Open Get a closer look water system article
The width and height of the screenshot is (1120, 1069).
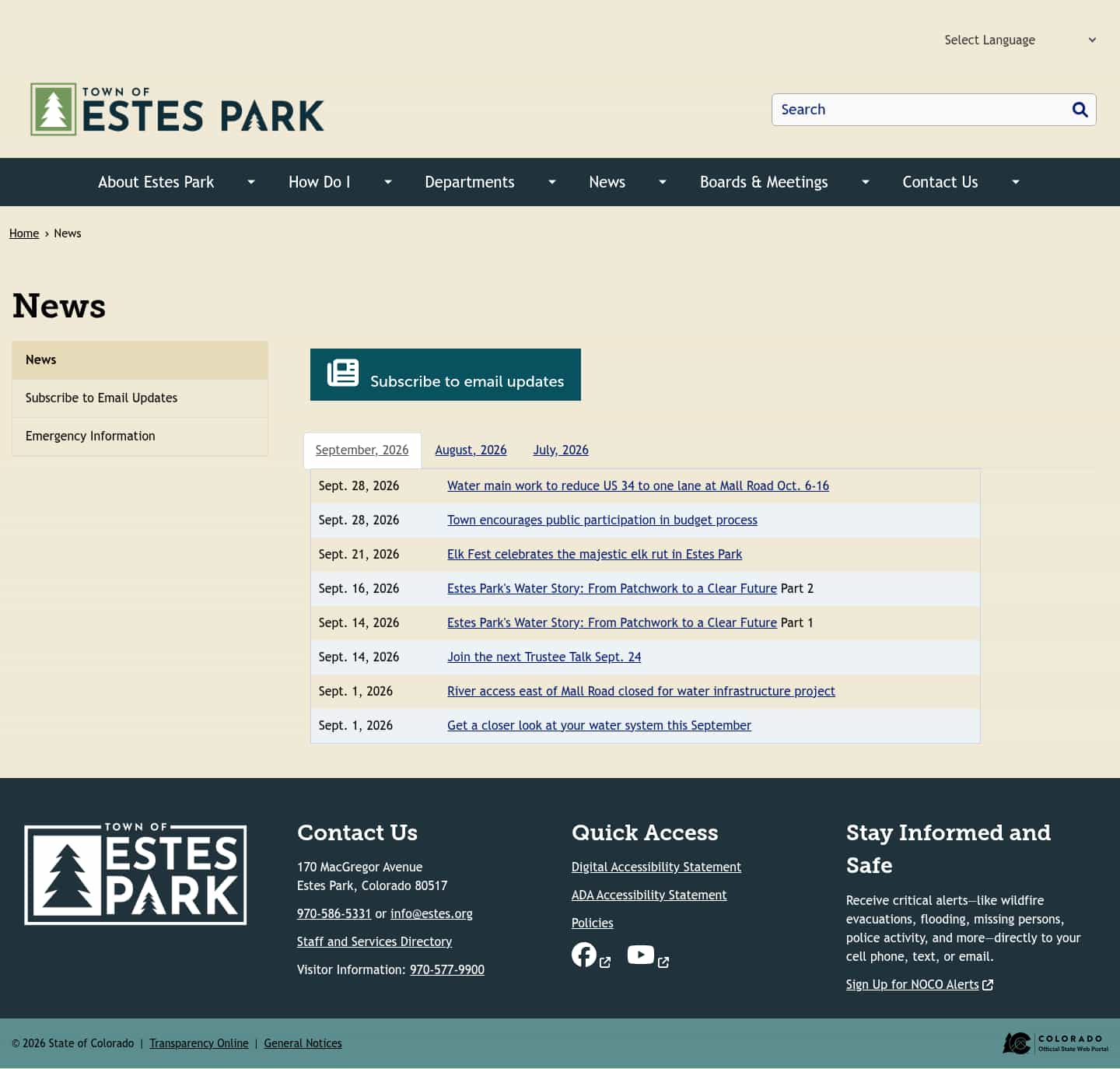[x=599, y=725]
